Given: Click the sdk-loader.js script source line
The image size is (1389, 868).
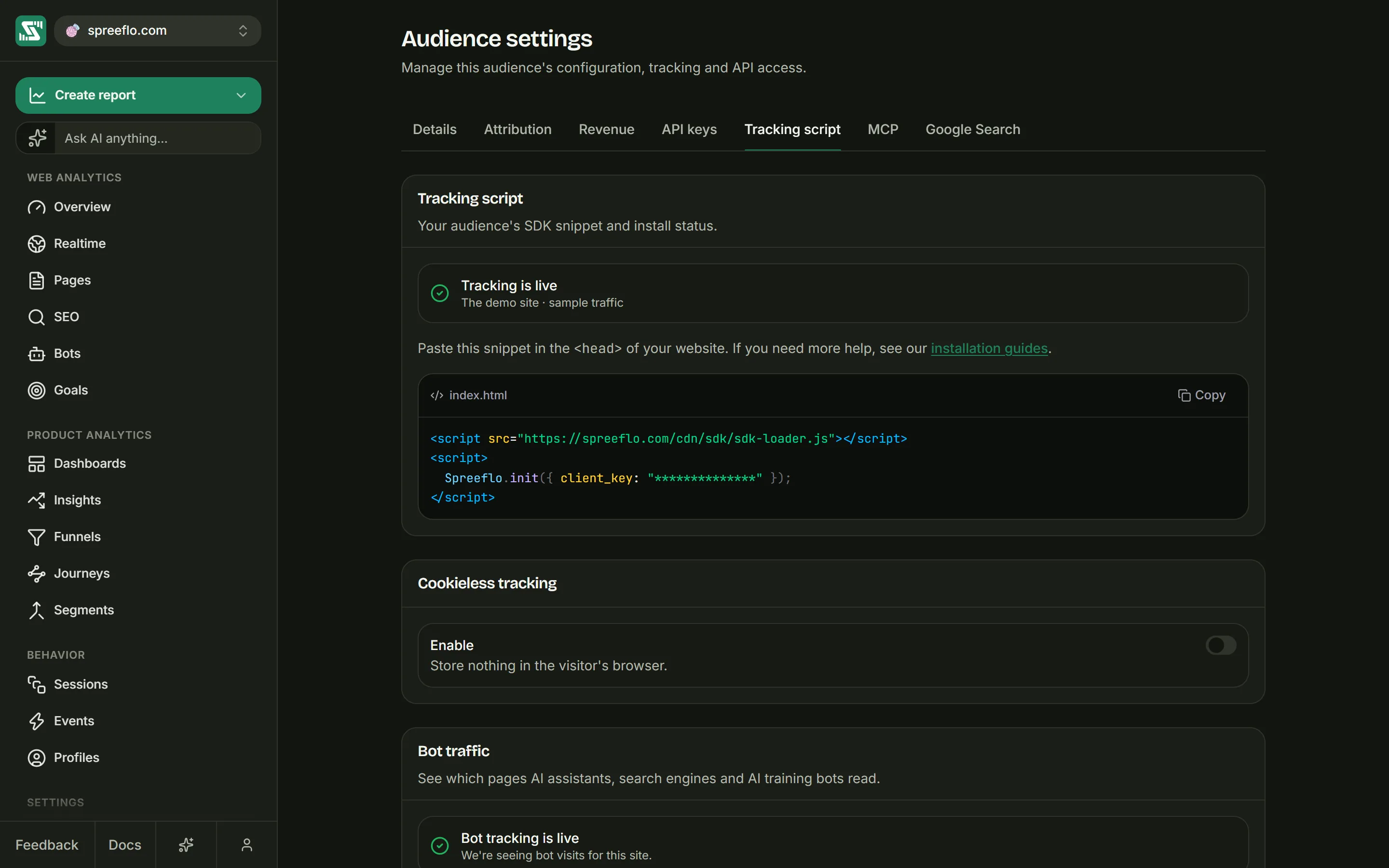Looking at the screenshot, I should pyautogui.click(x=668, y=439).
